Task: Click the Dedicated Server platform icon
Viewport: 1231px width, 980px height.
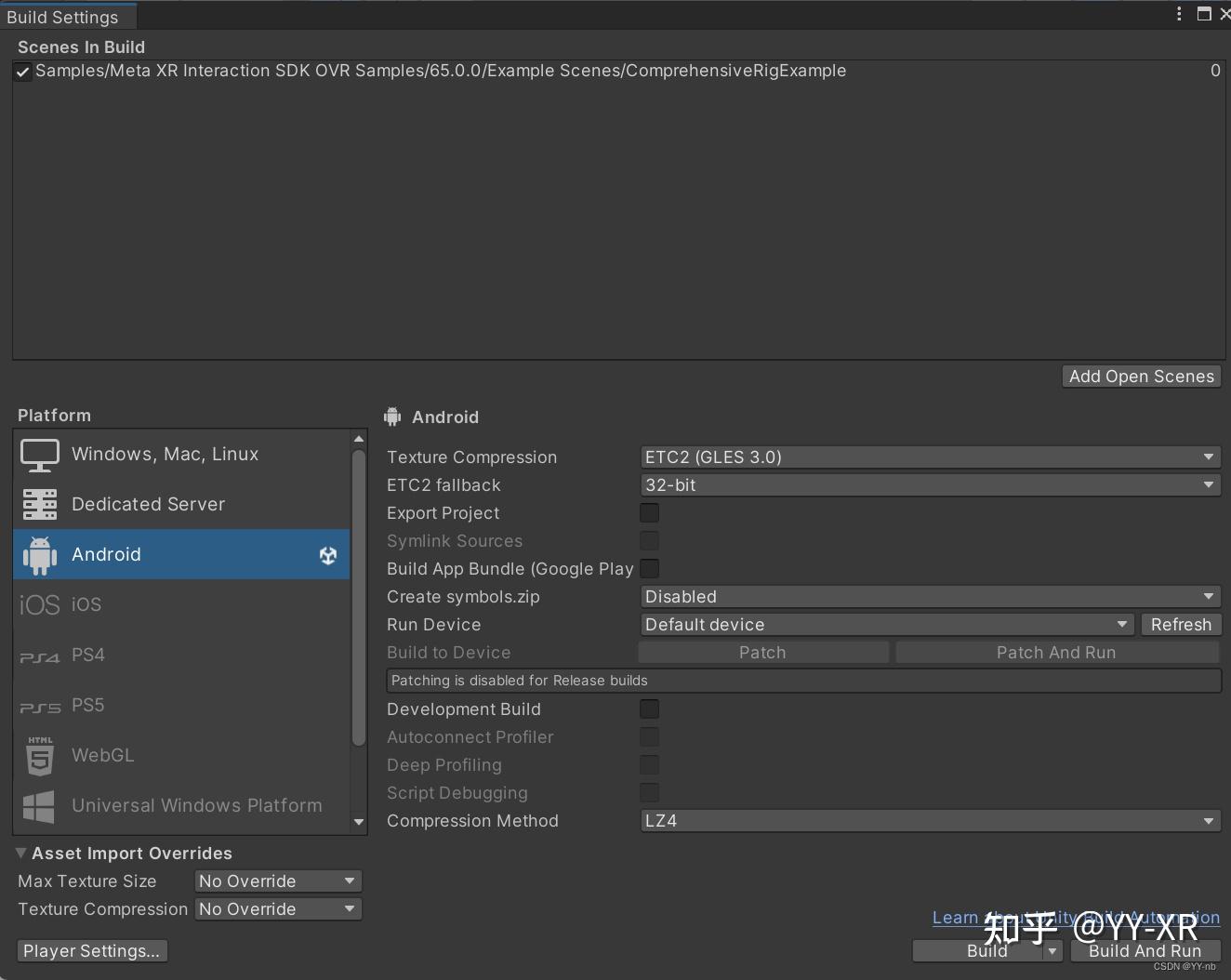Action: point(39,504)
